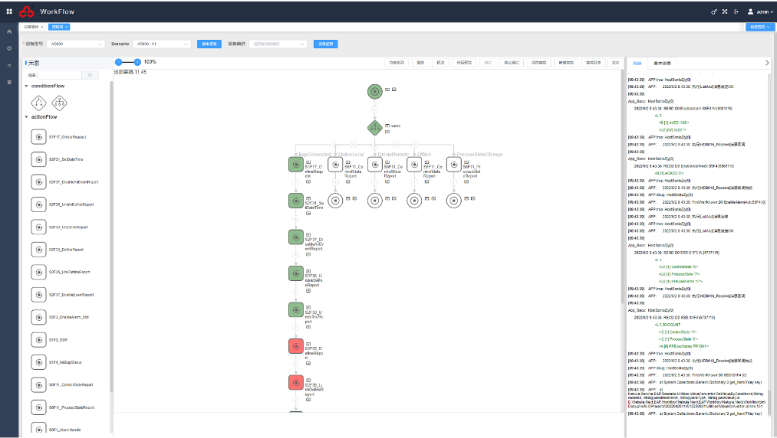Image resolution: width=777 pixels, height=438 pixels.
Task: Click the fullscreen icon in top bar
Action: tap(724, 11)
